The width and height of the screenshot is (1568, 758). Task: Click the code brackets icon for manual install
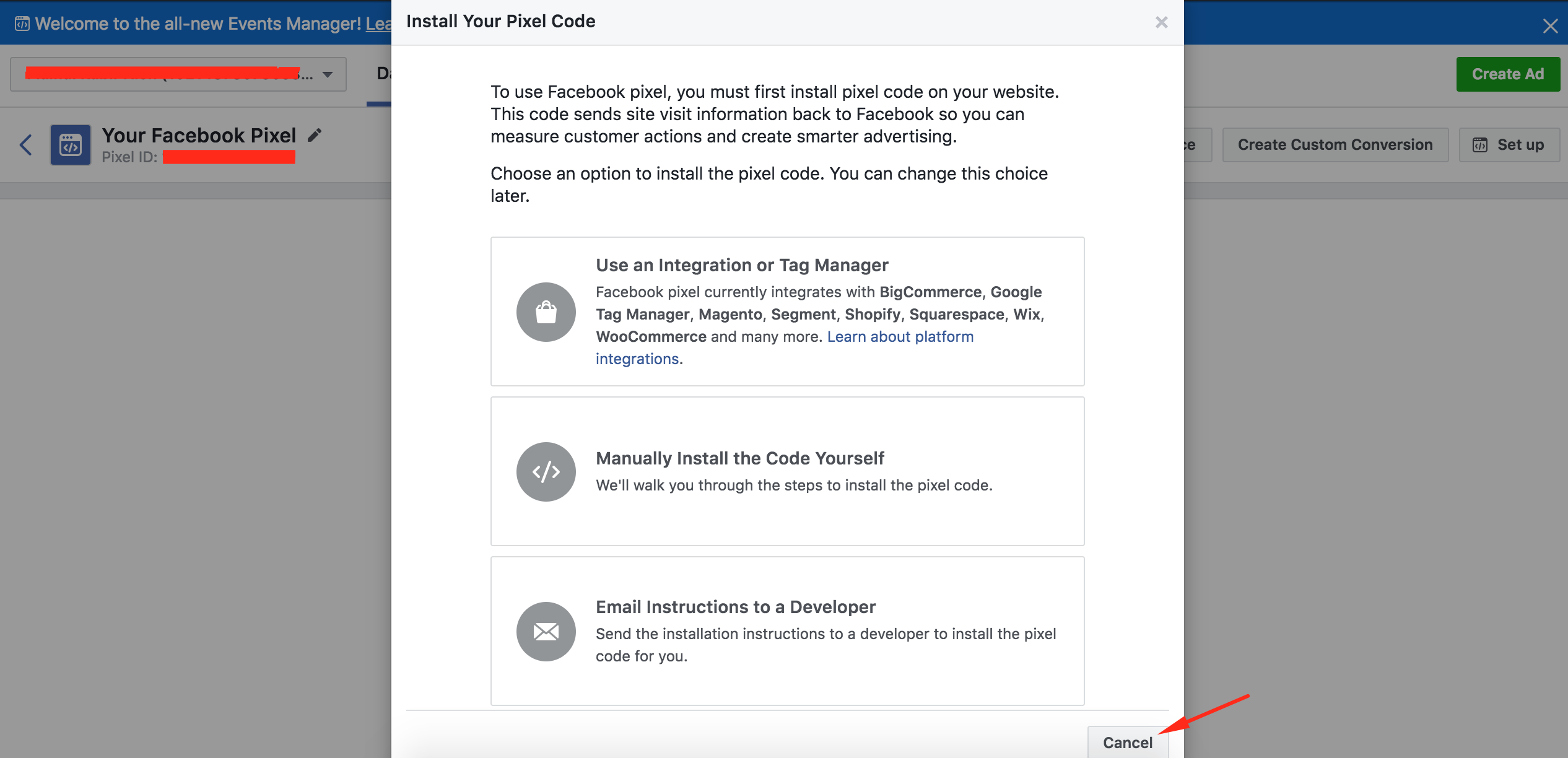(x=546, y=470)
